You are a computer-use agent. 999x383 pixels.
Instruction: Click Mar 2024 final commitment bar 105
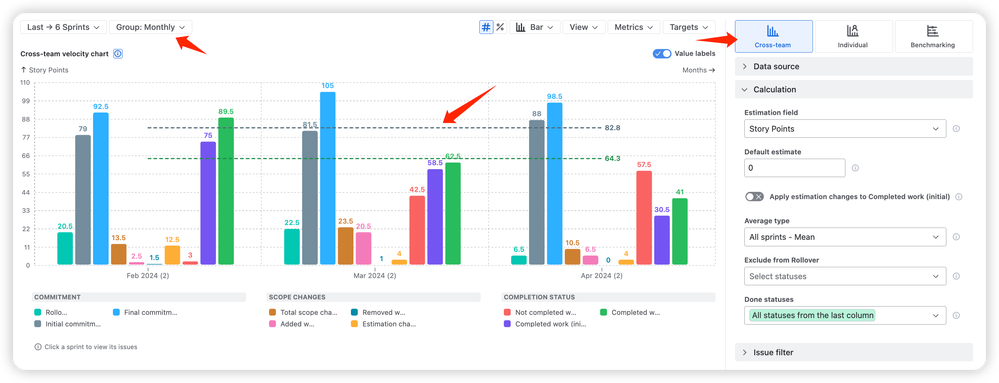point(327,178)
